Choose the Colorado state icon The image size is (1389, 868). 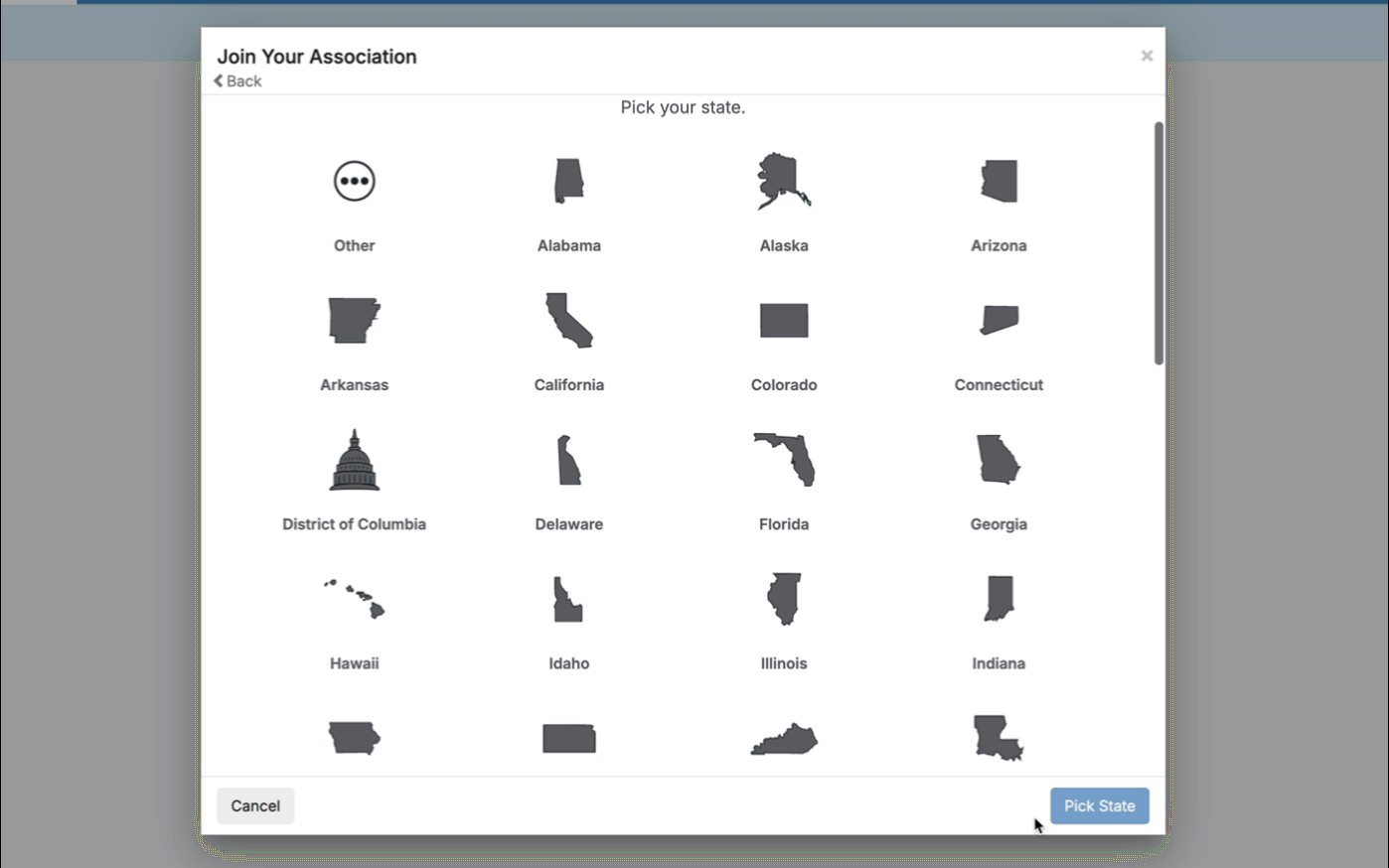[784, 321]
